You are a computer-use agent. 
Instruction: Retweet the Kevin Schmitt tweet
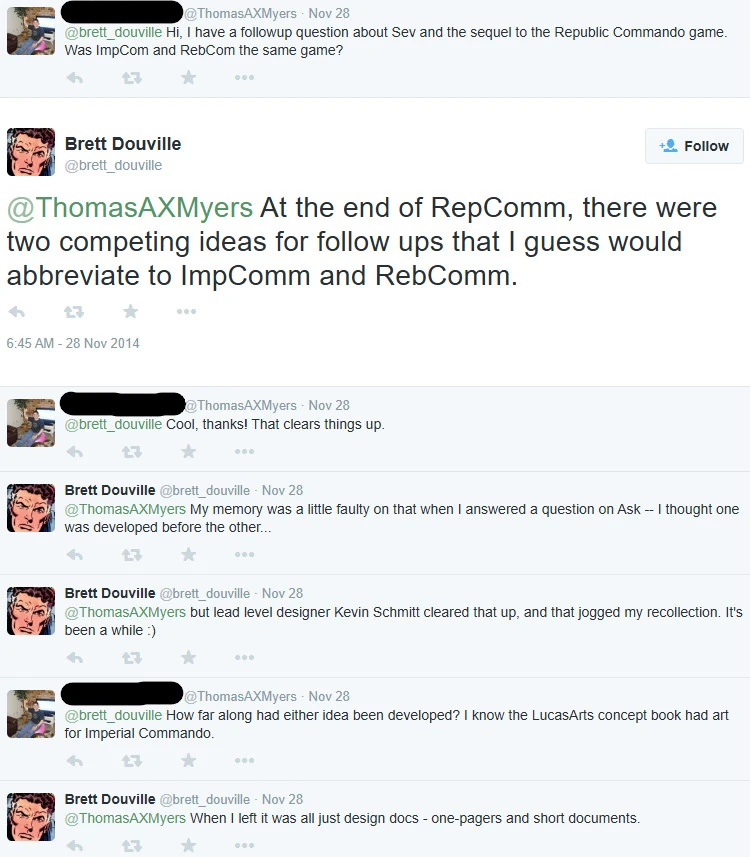[131, 657]
